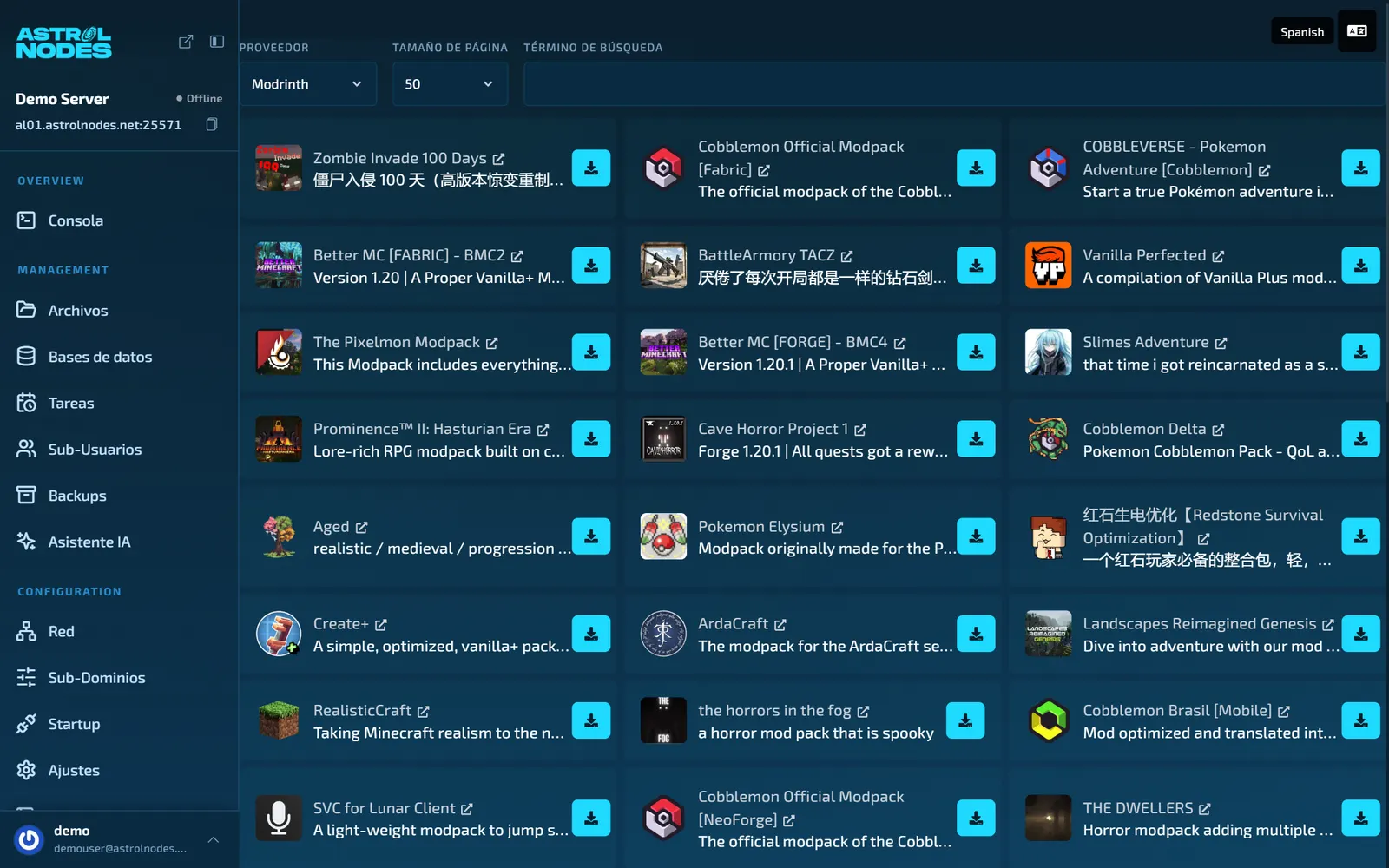Download the Create+ modpack
Screen dimensions: 1389x868
coord(591,634)
